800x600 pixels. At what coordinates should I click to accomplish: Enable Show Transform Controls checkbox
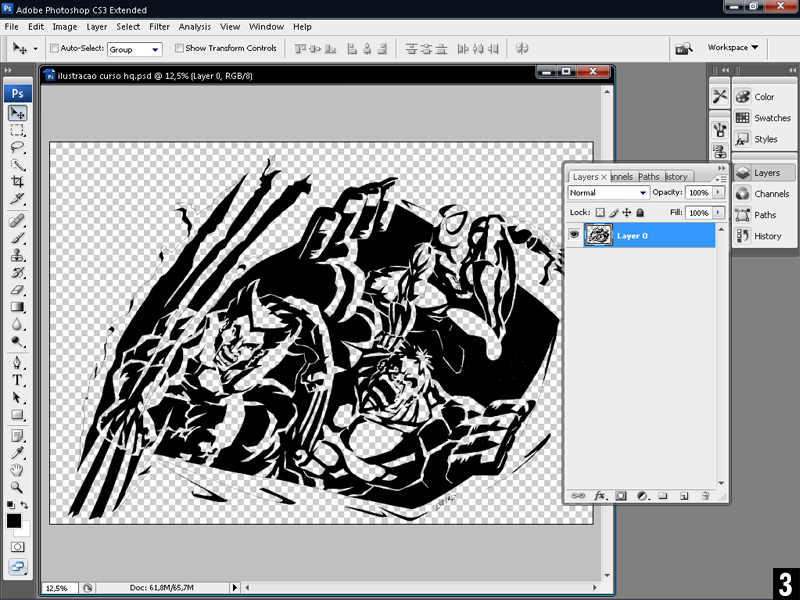click(x=179, y=48)
